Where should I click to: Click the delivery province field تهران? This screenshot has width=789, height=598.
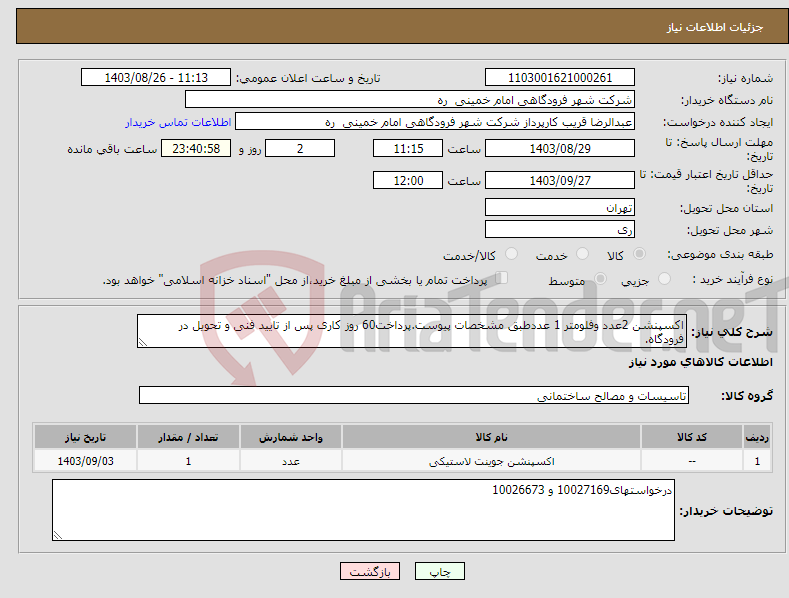pyautogui.click(x=560, y=207)
